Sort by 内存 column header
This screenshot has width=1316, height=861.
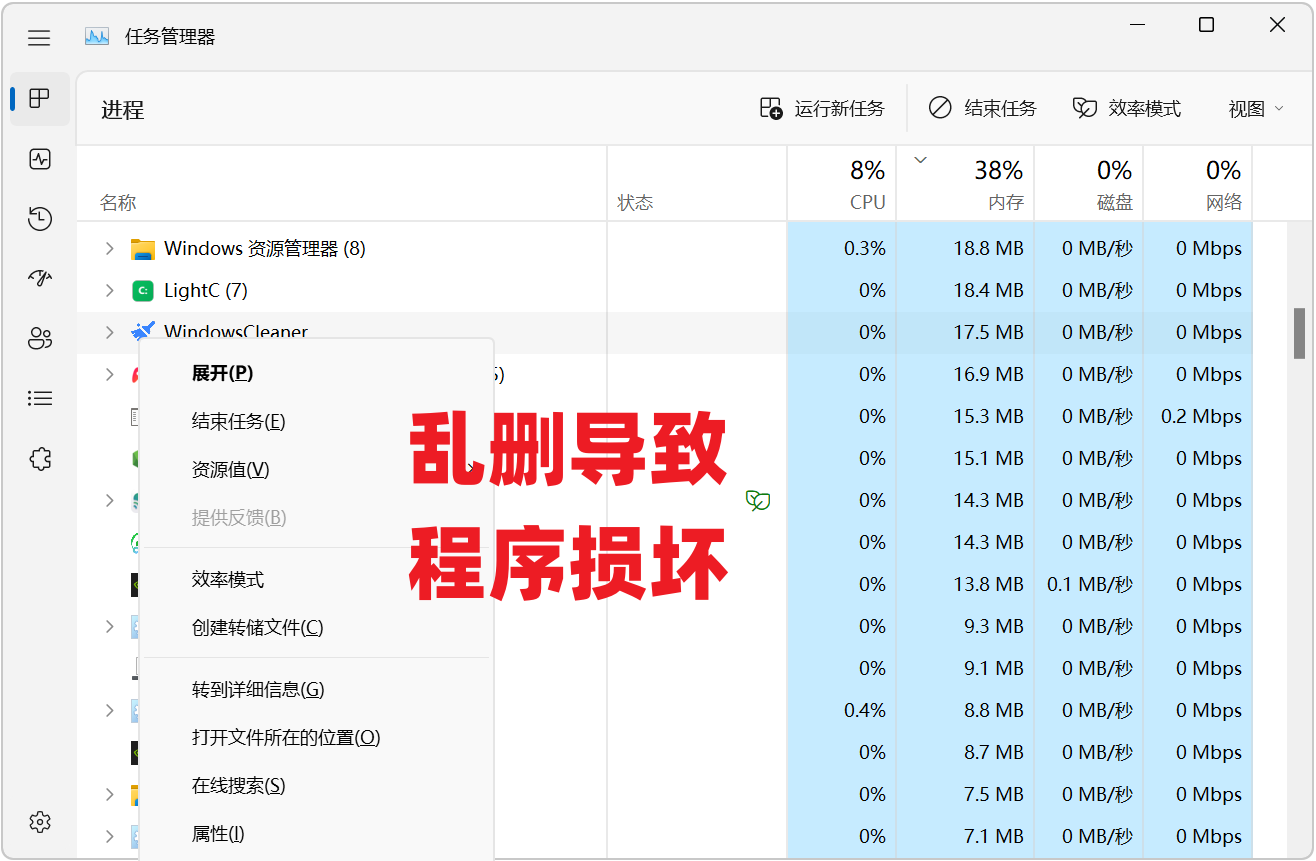click(x=965, y=184)
